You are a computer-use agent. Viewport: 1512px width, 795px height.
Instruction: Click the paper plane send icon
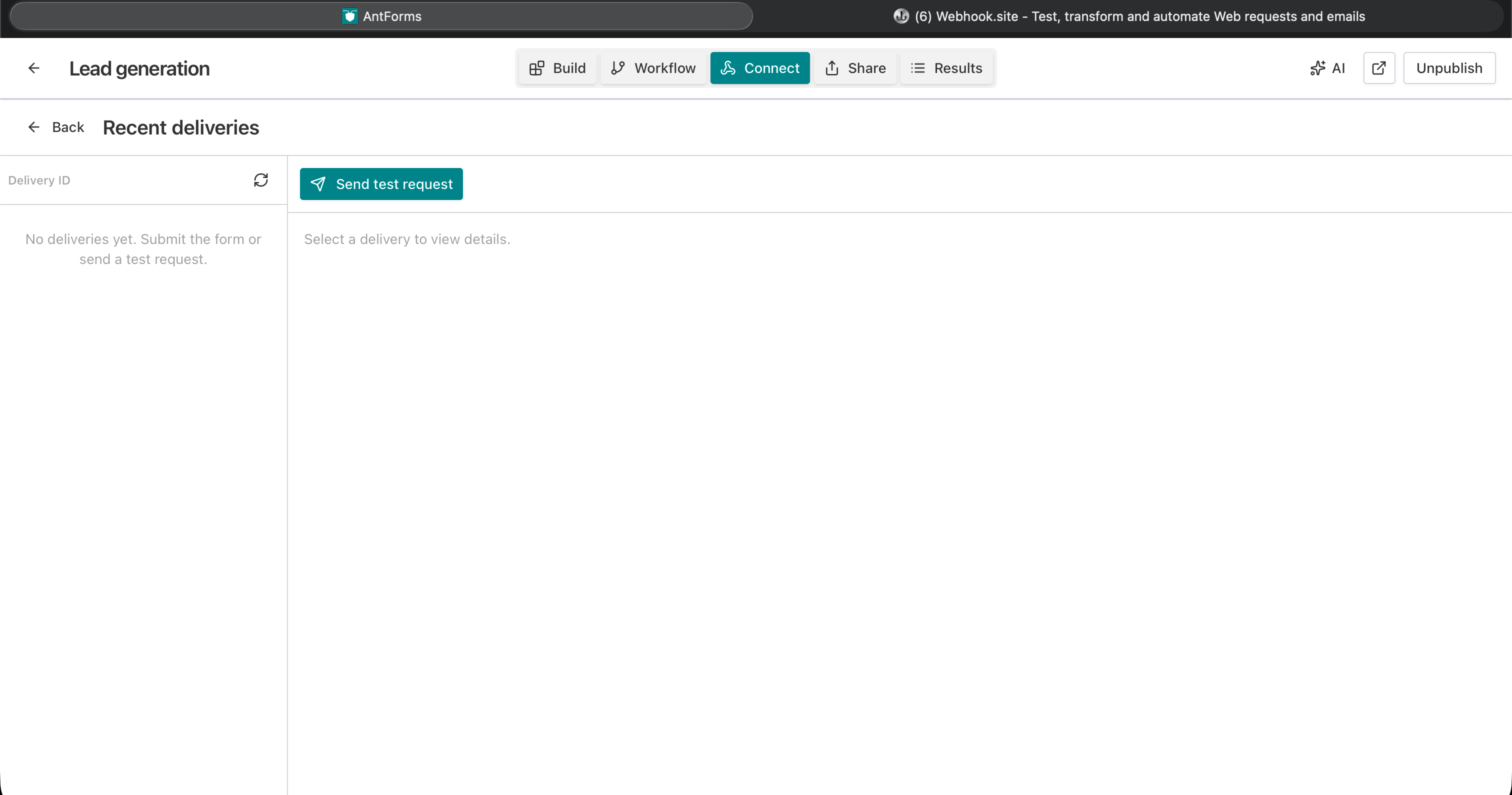tap(318, 184)
